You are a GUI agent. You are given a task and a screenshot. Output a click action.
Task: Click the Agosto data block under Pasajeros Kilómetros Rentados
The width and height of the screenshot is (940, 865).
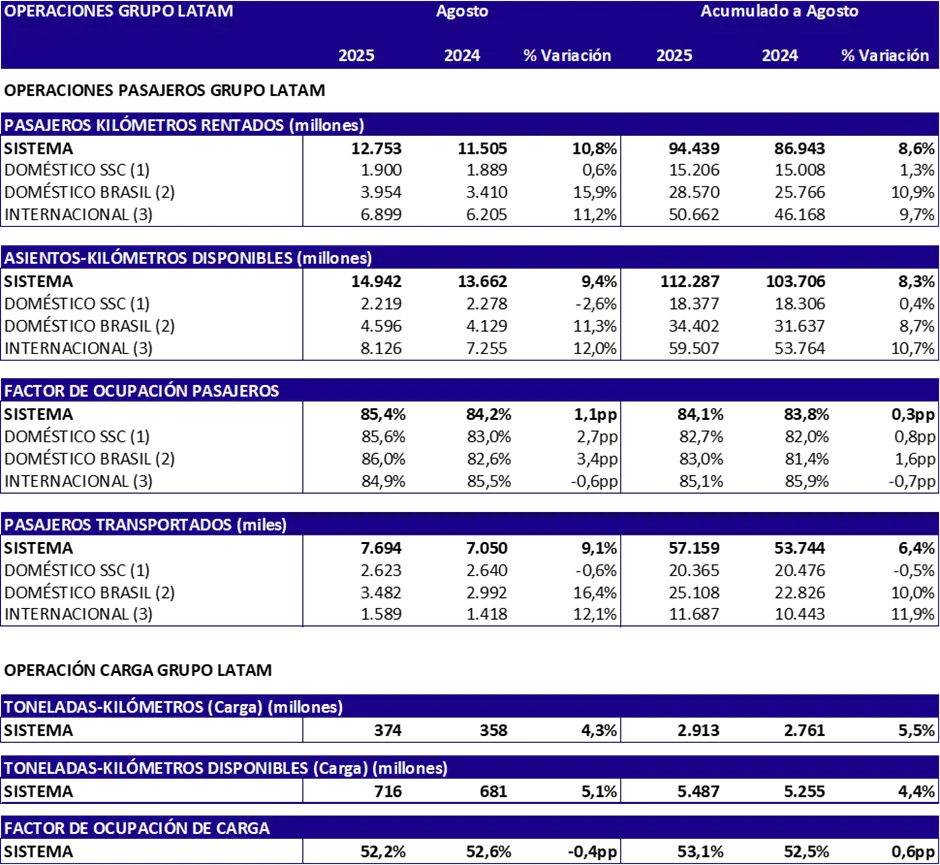pyautogui.click(x=460, y=182)
